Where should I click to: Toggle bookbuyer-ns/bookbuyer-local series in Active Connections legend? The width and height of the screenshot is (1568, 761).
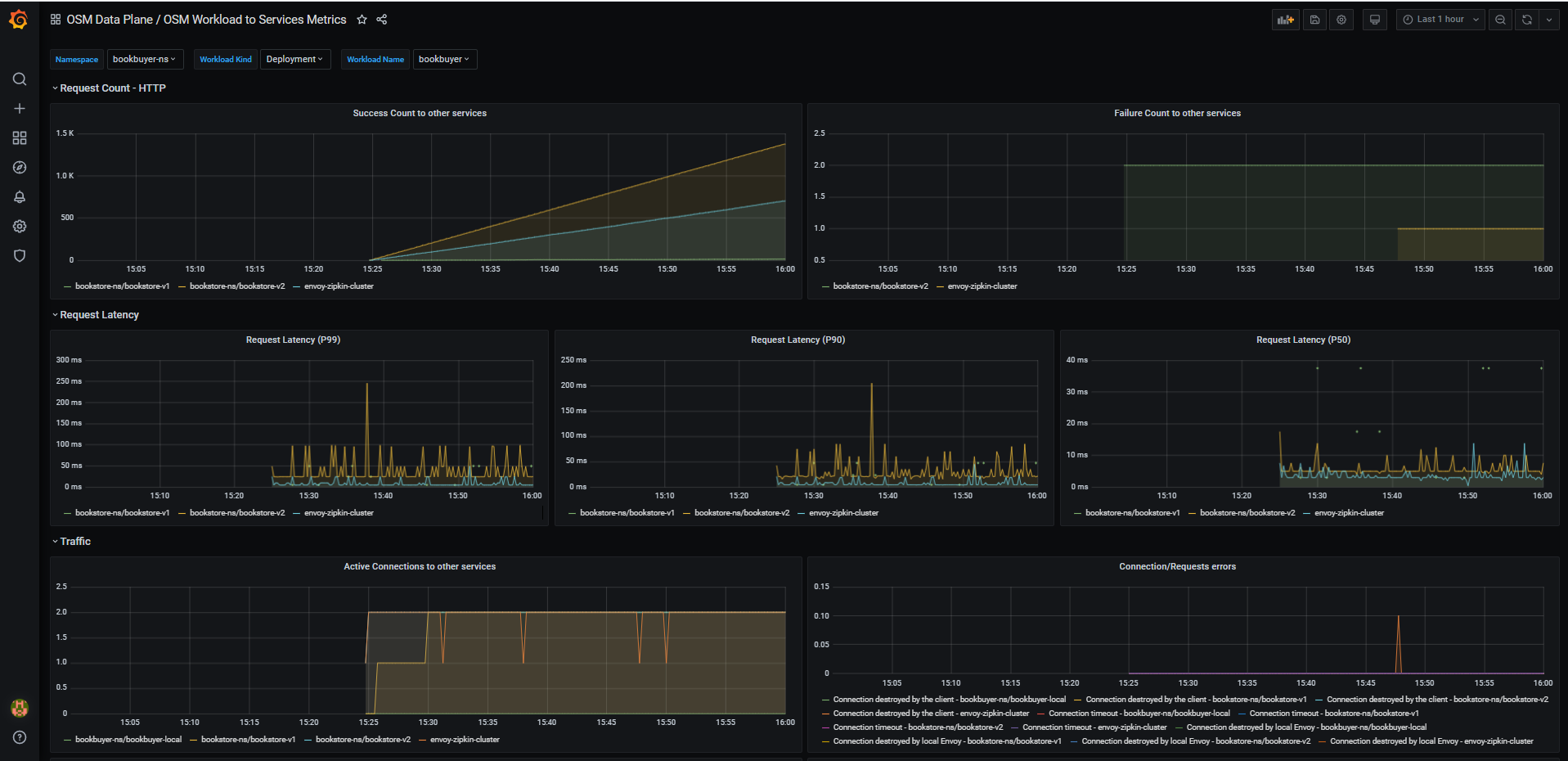click(128, 740)
